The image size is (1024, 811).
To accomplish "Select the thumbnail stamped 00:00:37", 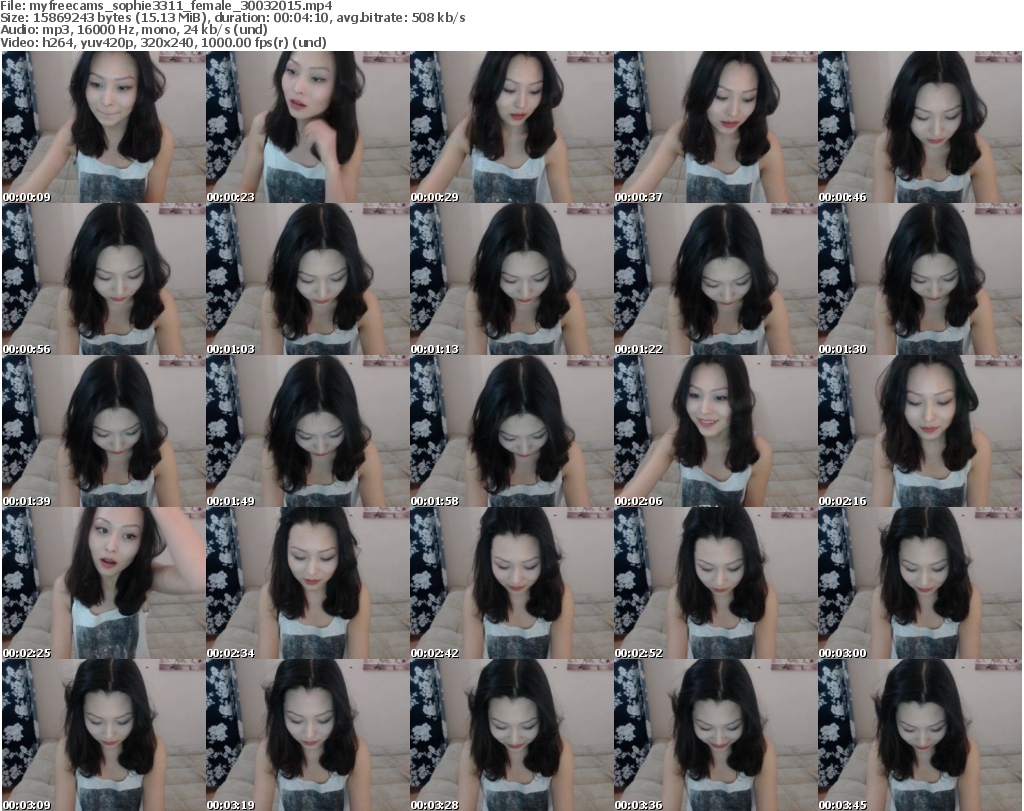I will (716, 127).
